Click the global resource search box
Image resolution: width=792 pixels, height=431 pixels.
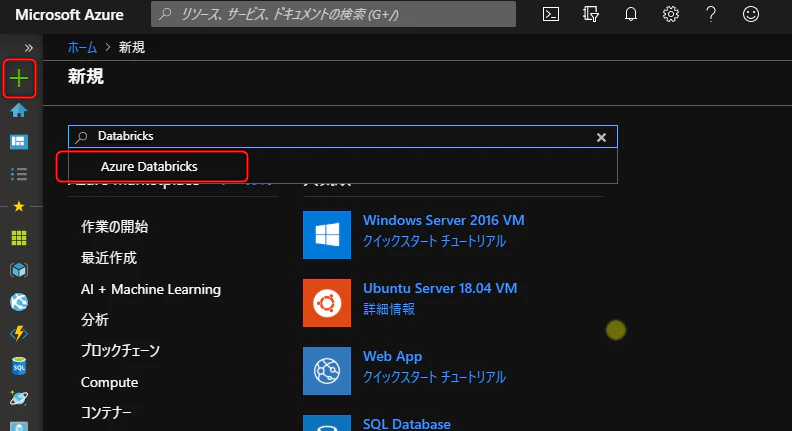coord(335,14)
